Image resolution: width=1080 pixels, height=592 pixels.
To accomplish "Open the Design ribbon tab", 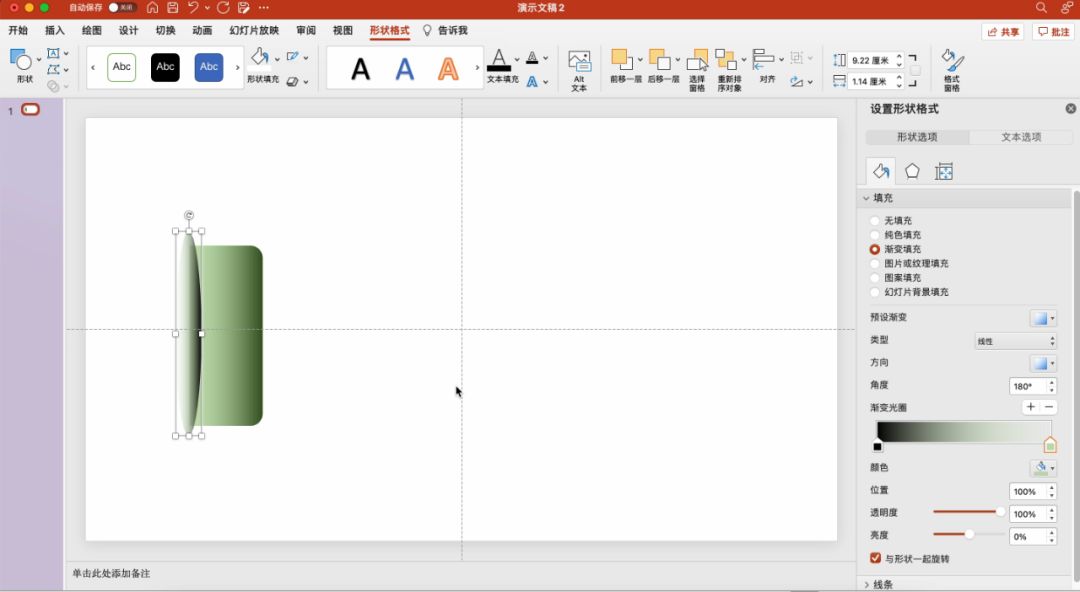I will 128,30.
